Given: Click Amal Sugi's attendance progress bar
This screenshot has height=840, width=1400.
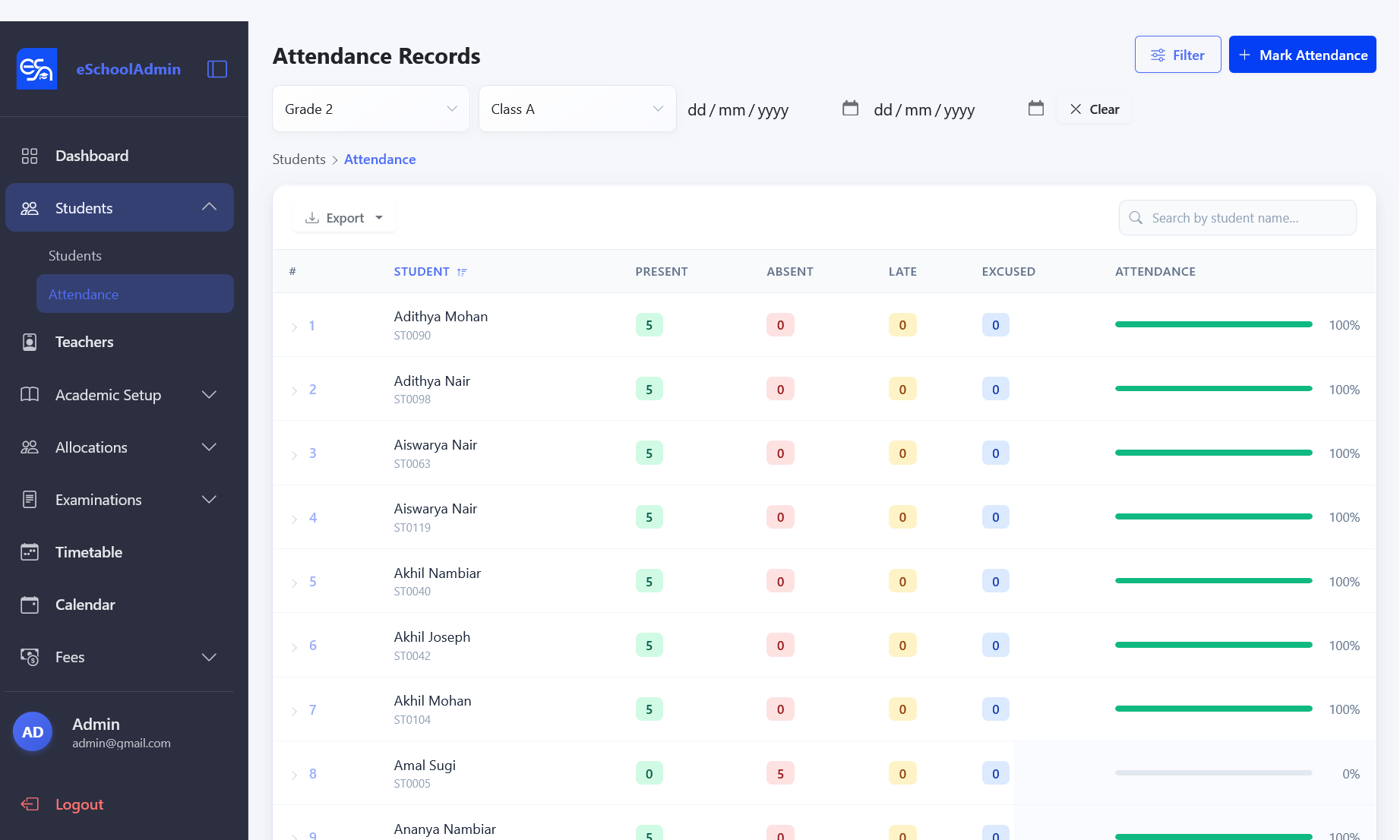Looking at the screenshot, I should pyautogui.click(x=1213, y=773).
